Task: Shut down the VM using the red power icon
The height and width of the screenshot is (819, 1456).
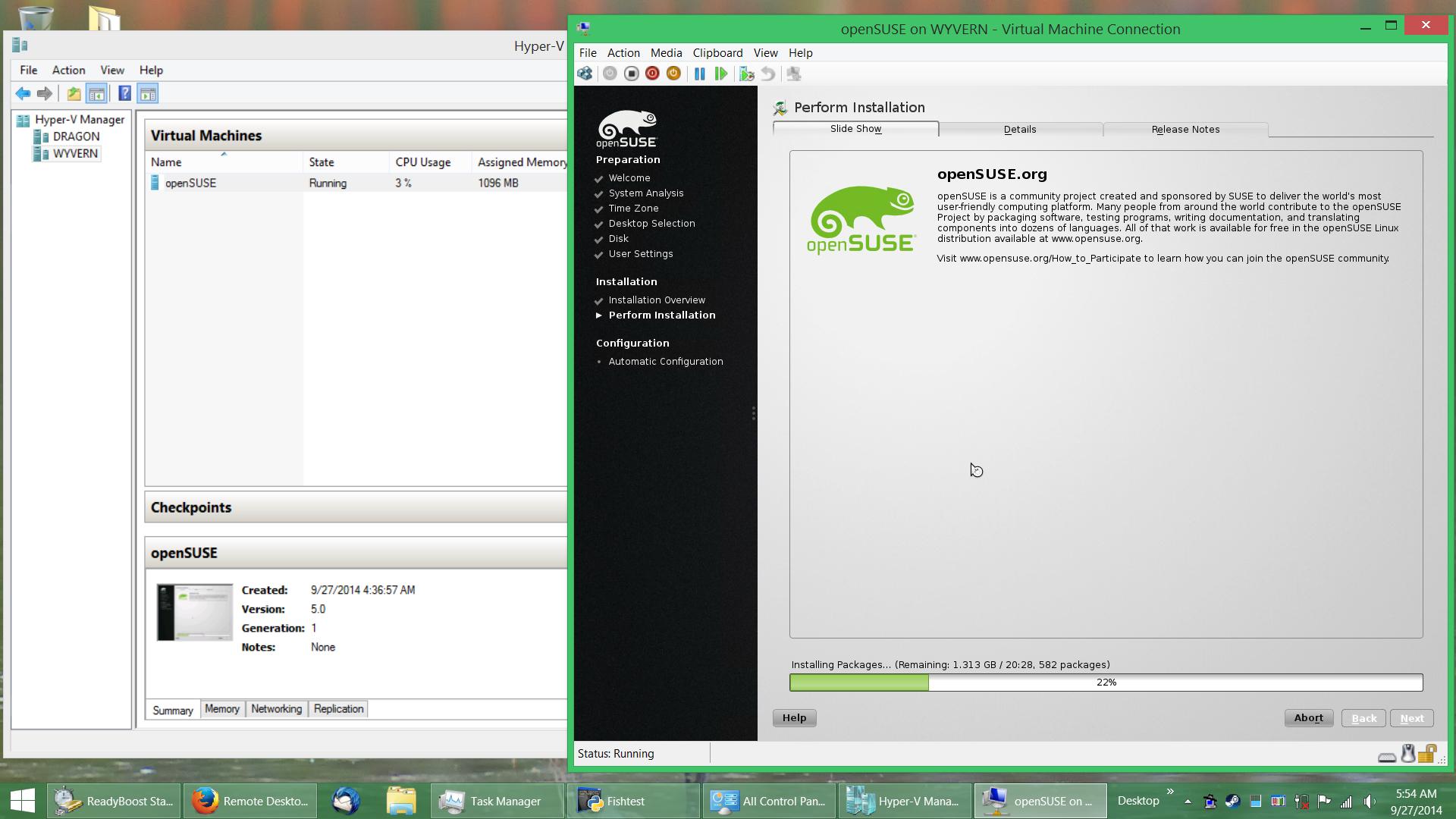Action: coord(652,74)
